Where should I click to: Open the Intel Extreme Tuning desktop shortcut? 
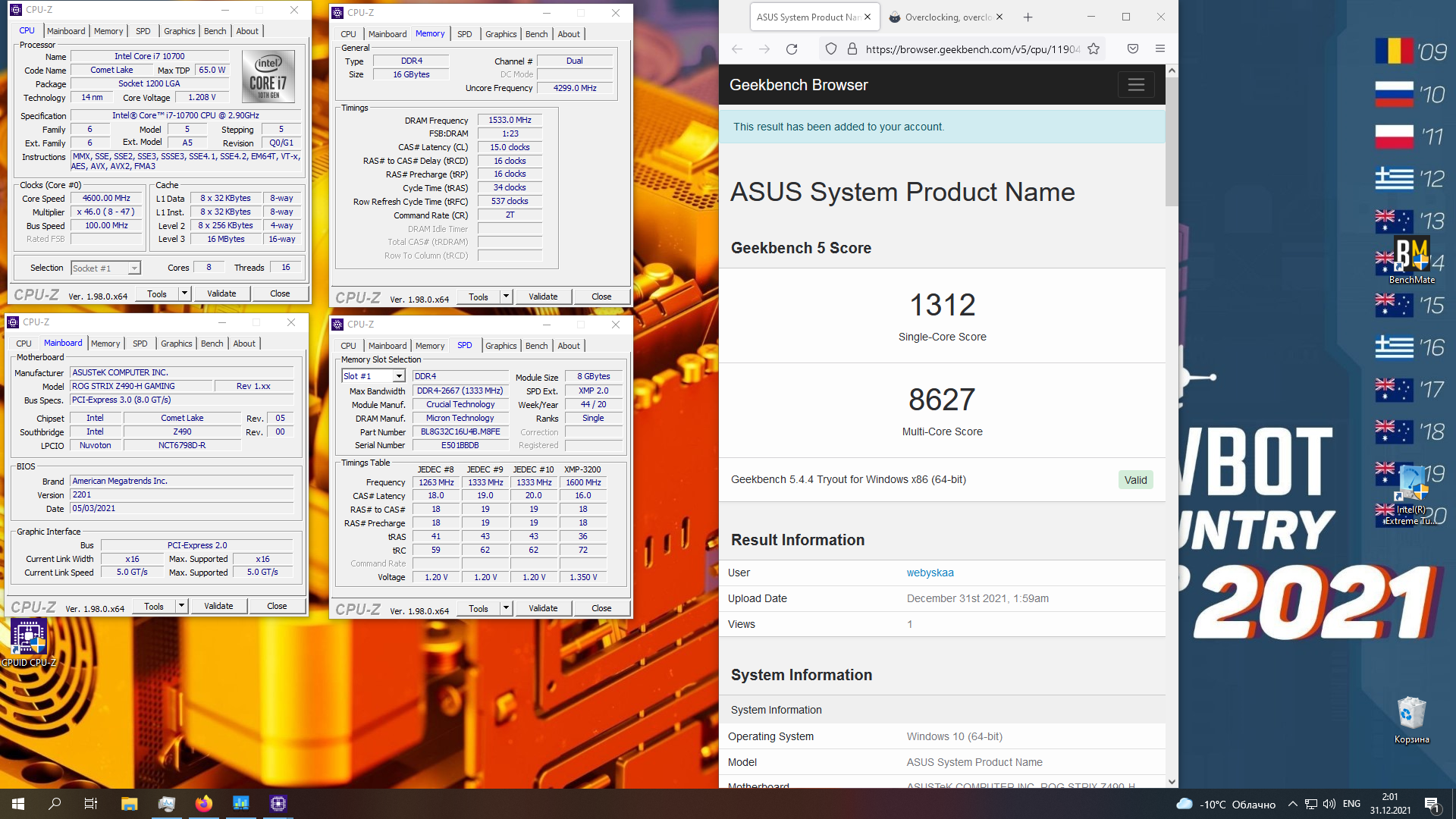tap(1411, 496)
